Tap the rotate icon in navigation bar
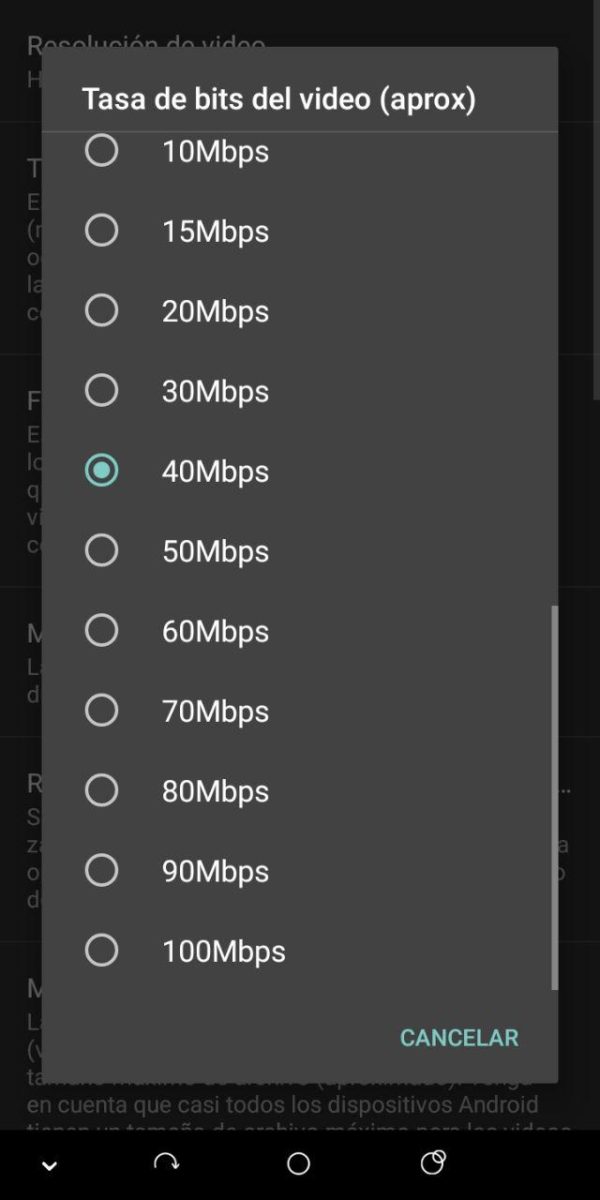 [166, 1163]
